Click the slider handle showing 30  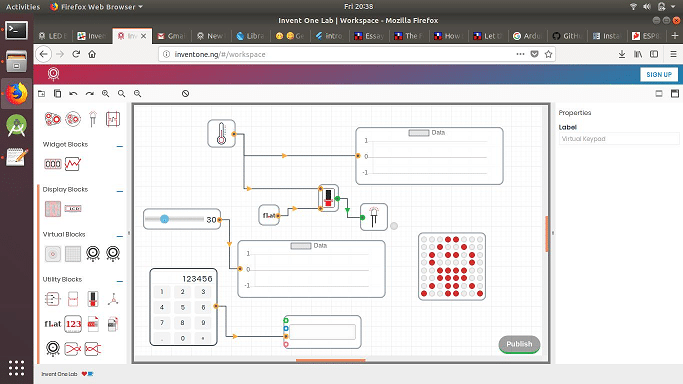coord(164,219)
